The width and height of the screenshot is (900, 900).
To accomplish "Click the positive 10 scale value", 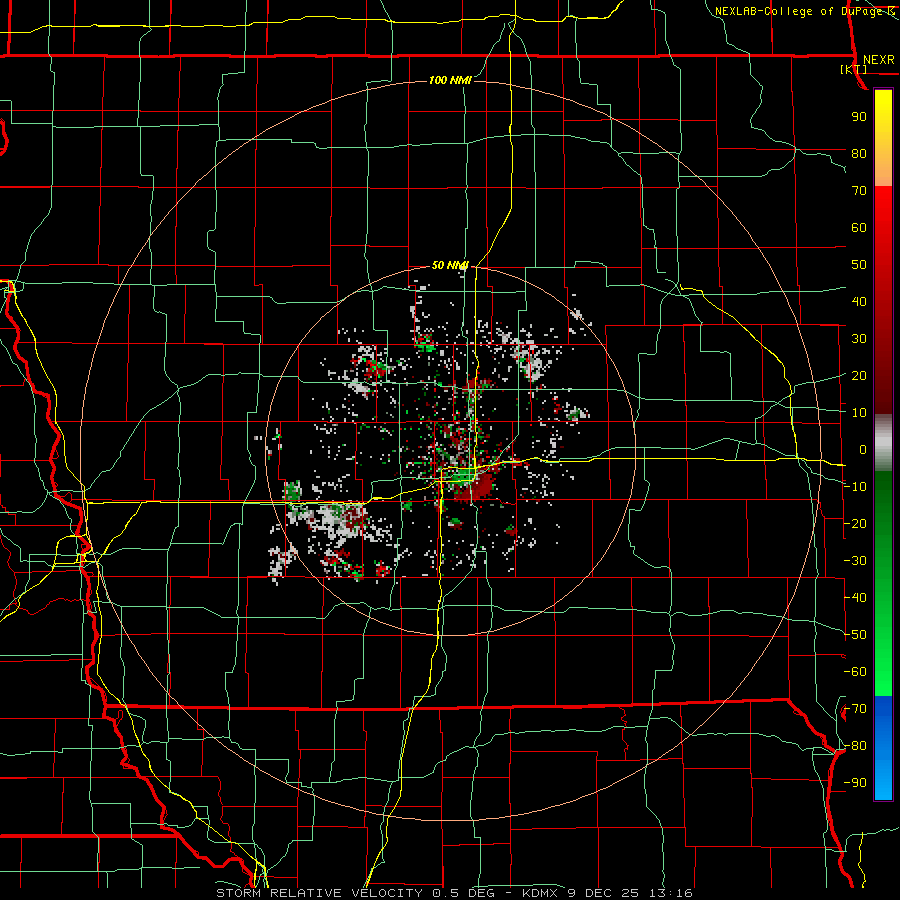I will click(859, 413).
